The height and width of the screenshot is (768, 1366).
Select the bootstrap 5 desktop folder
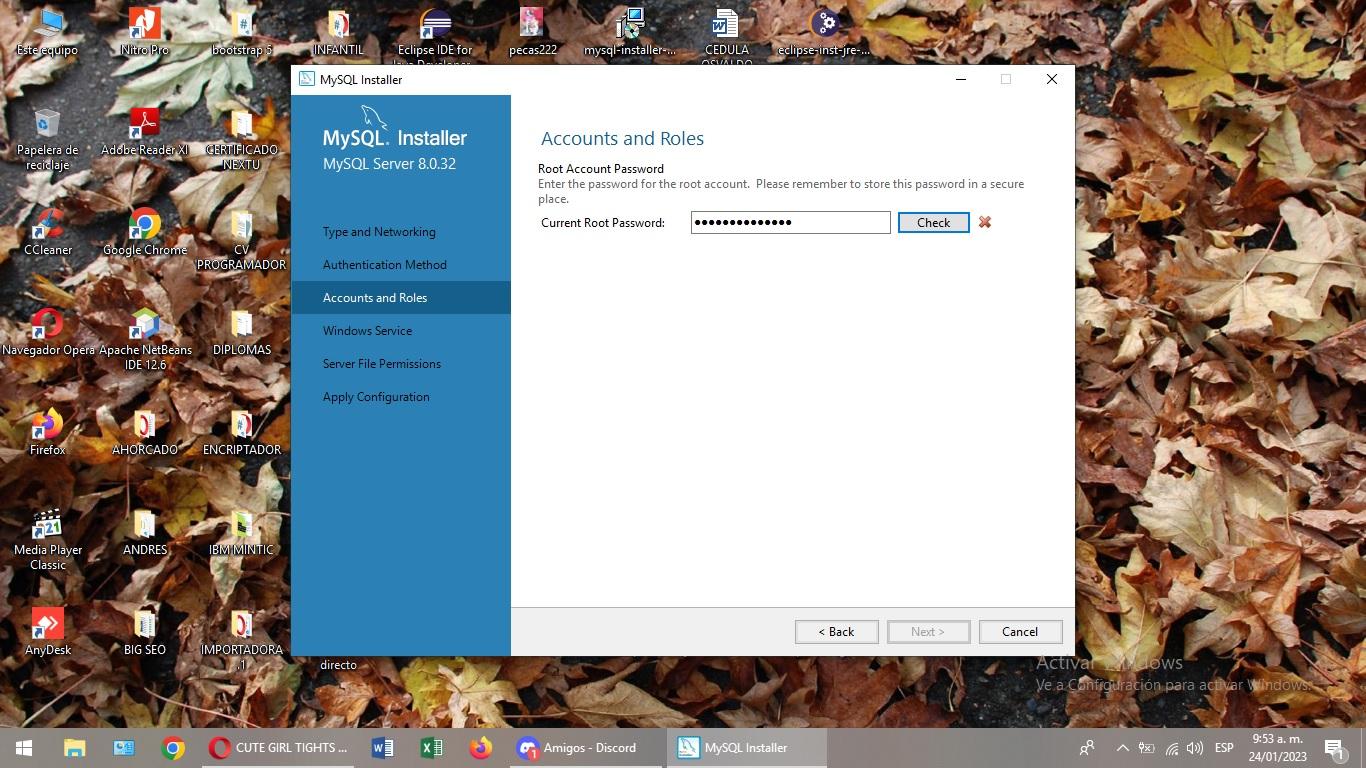pyautogui.click(x=242, y=32)
